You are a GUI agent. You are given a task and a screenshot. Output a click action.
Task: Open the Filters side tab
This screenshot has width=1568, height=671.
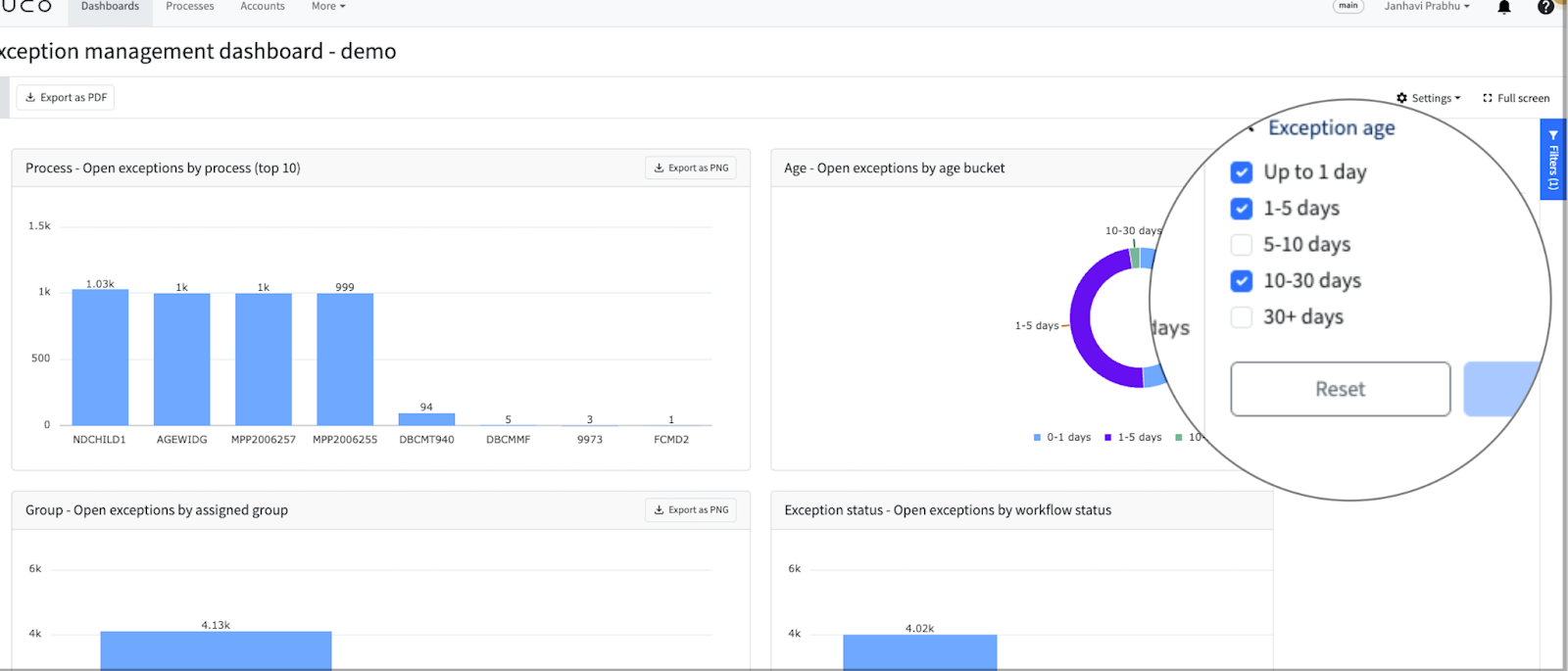pyautogui.click(x=1552, y=160)
